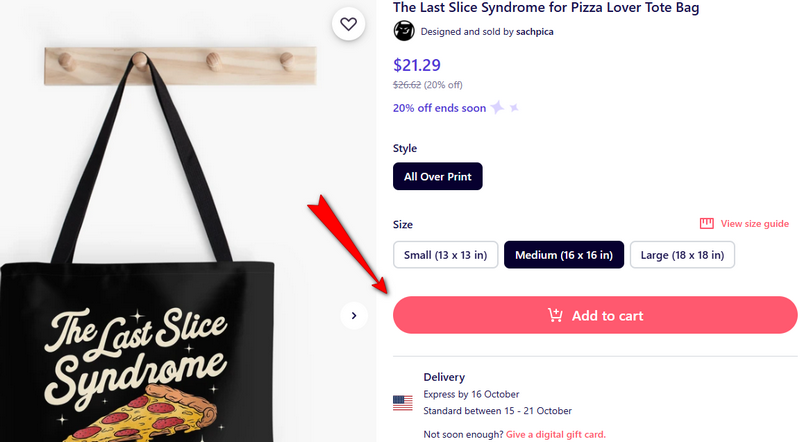Click the heart favorite icon
Screen dimensions: 800x442
point(348,24)
